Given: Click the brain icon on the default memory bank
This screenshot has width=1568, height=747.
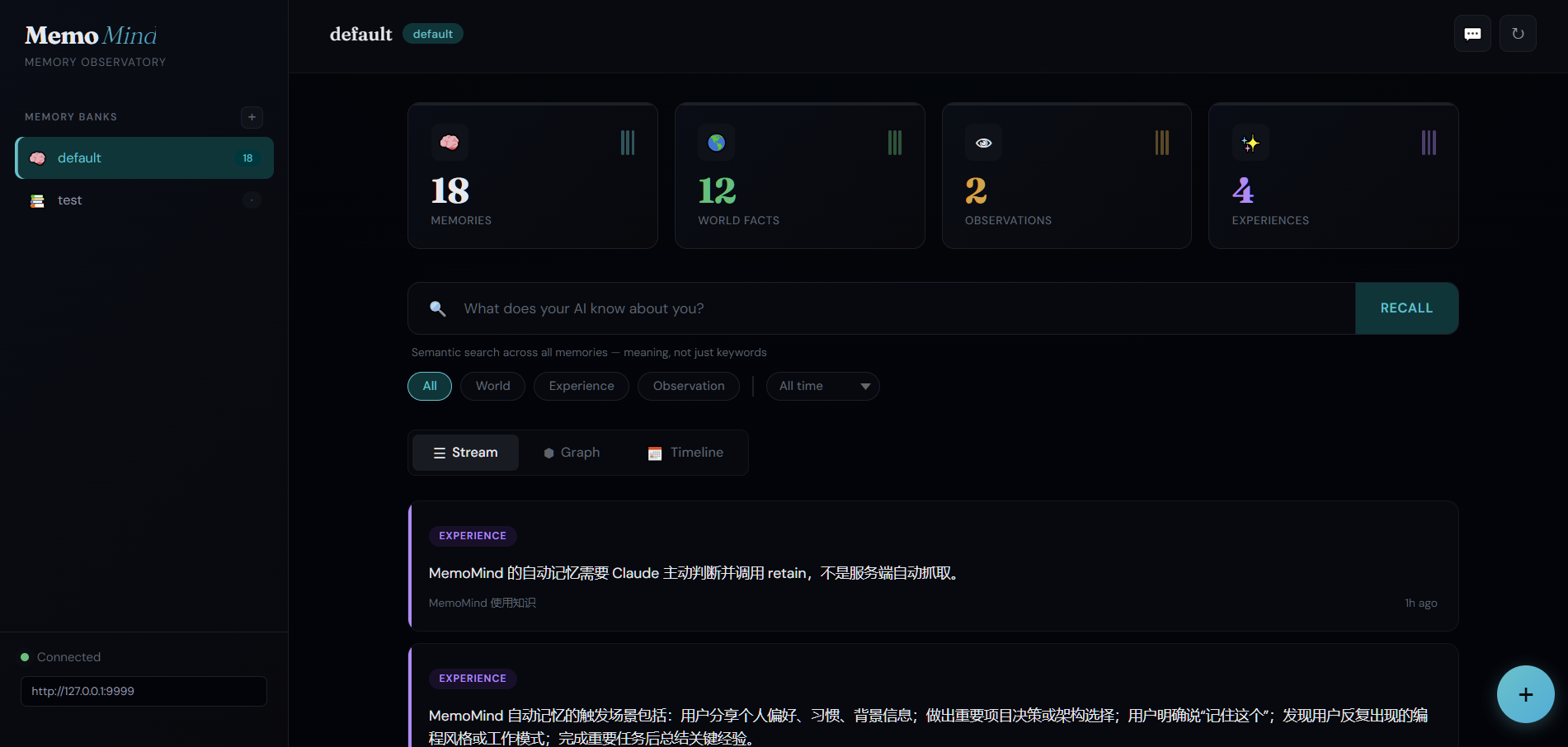Looking at the screenshot, I should [37, 158].
